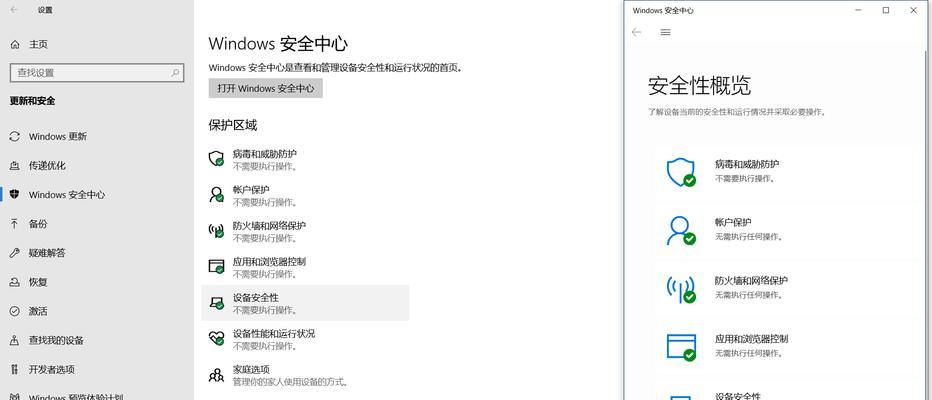Open 防火墙和网络保护 link text in Settings
This screenshot has height=400, width=932.
click(269, 226)
